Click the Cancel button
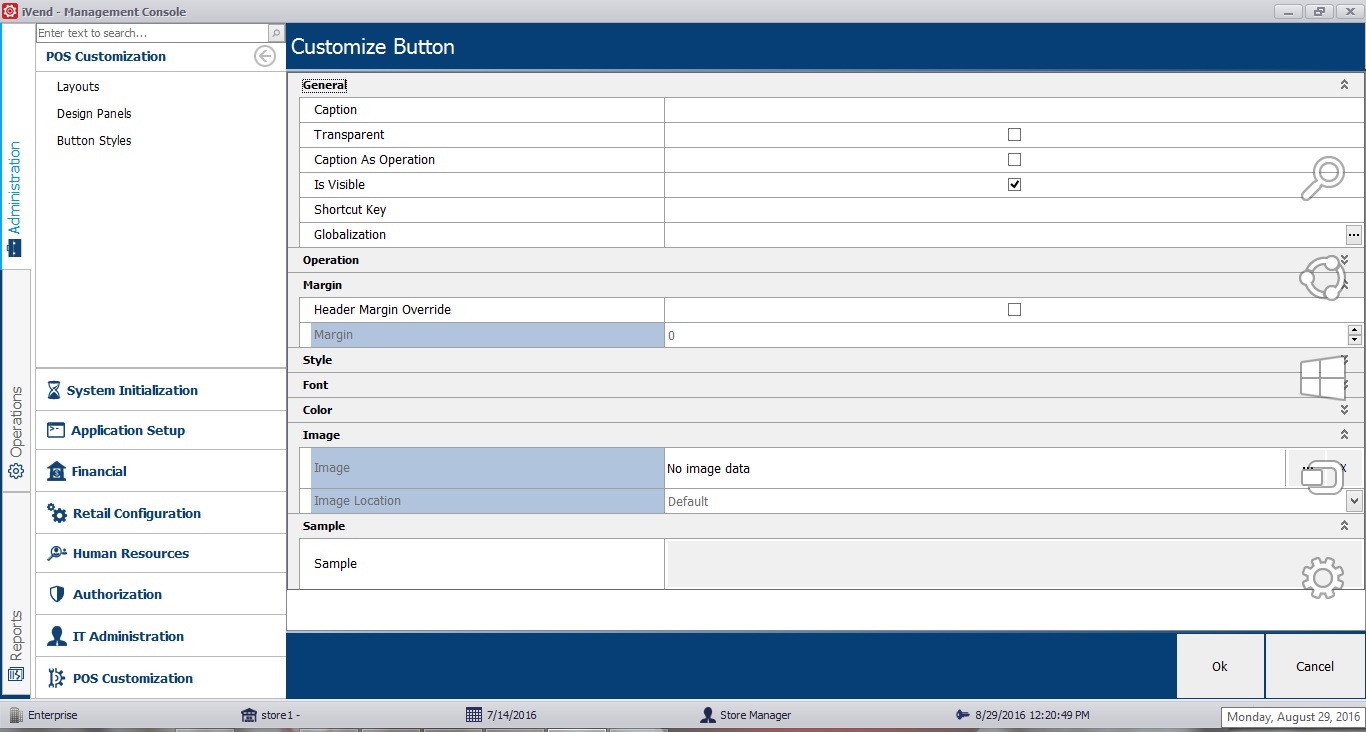 click(x=1314, y=666)
